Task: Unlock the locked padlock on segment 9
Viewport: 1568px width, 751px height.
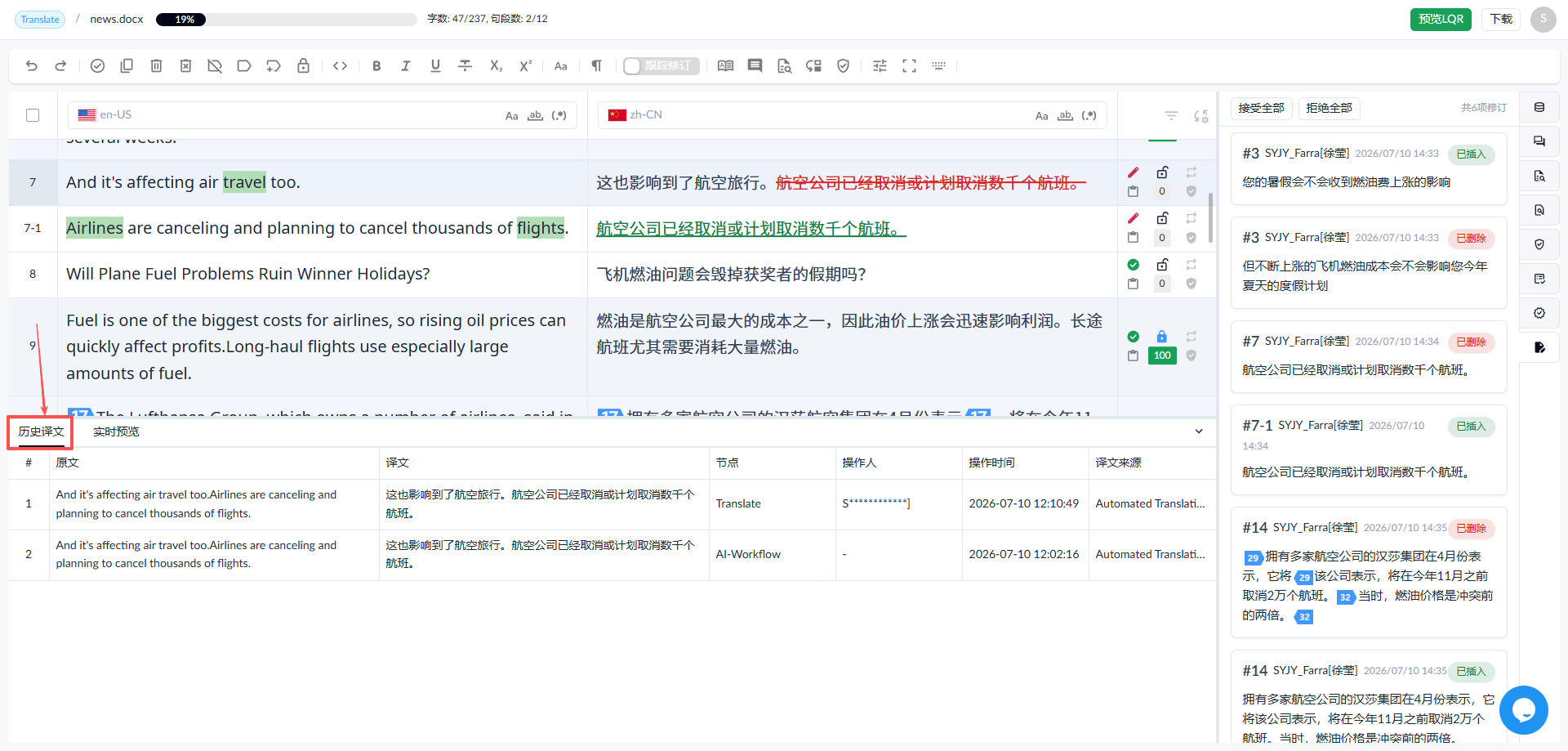Action: click(x=1162, y=337)
